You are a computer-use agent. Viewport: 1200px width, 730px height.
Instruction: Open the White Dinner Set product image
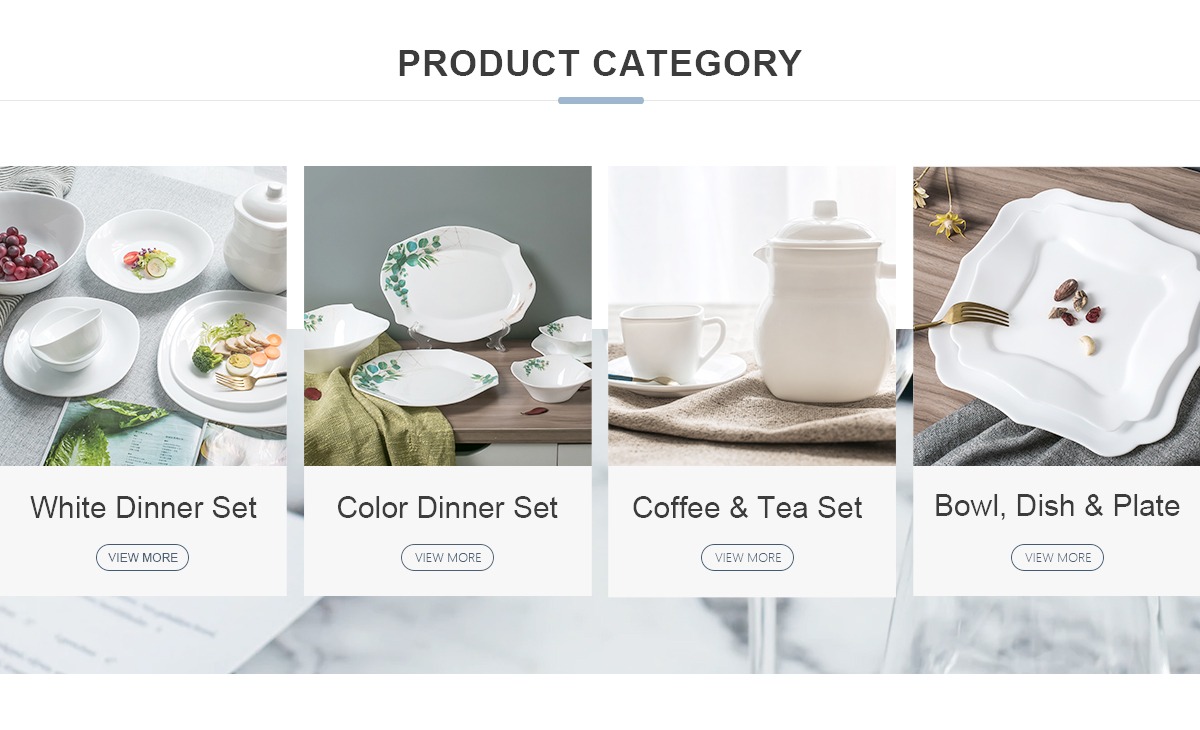click(x=143, y=316)
